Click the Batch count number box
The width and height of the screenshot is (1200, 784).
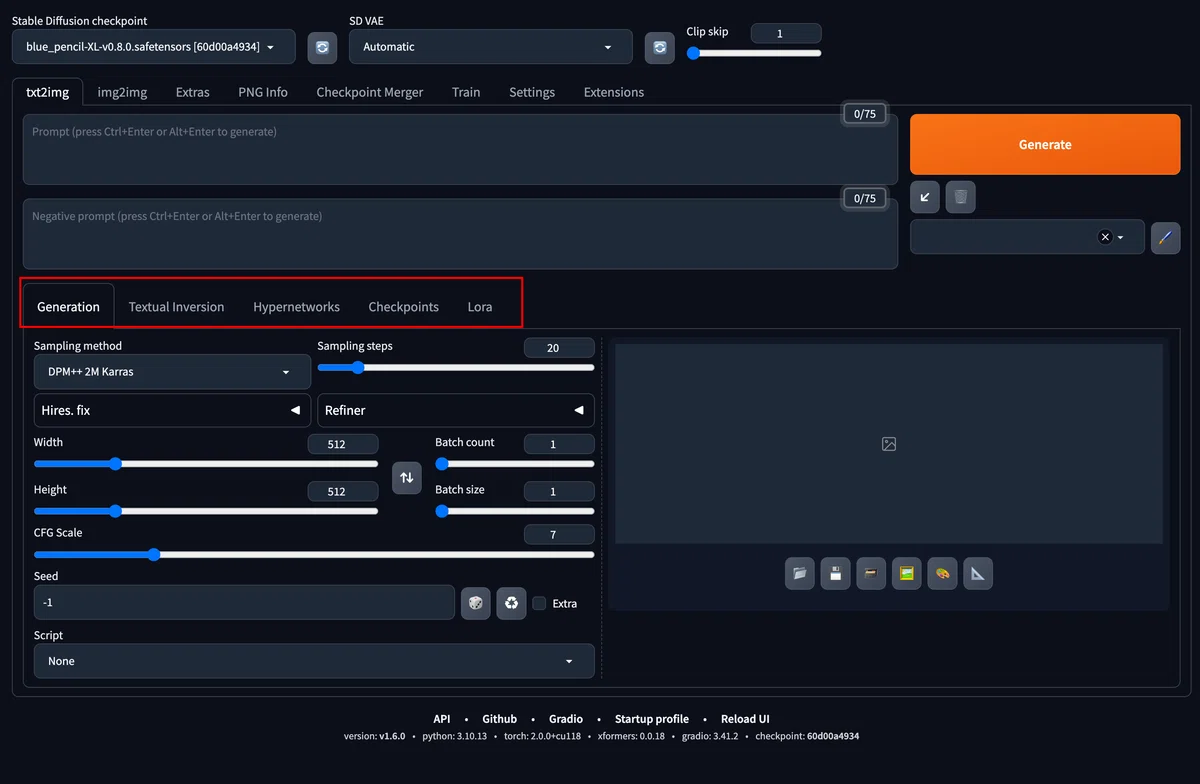(559, 444)
